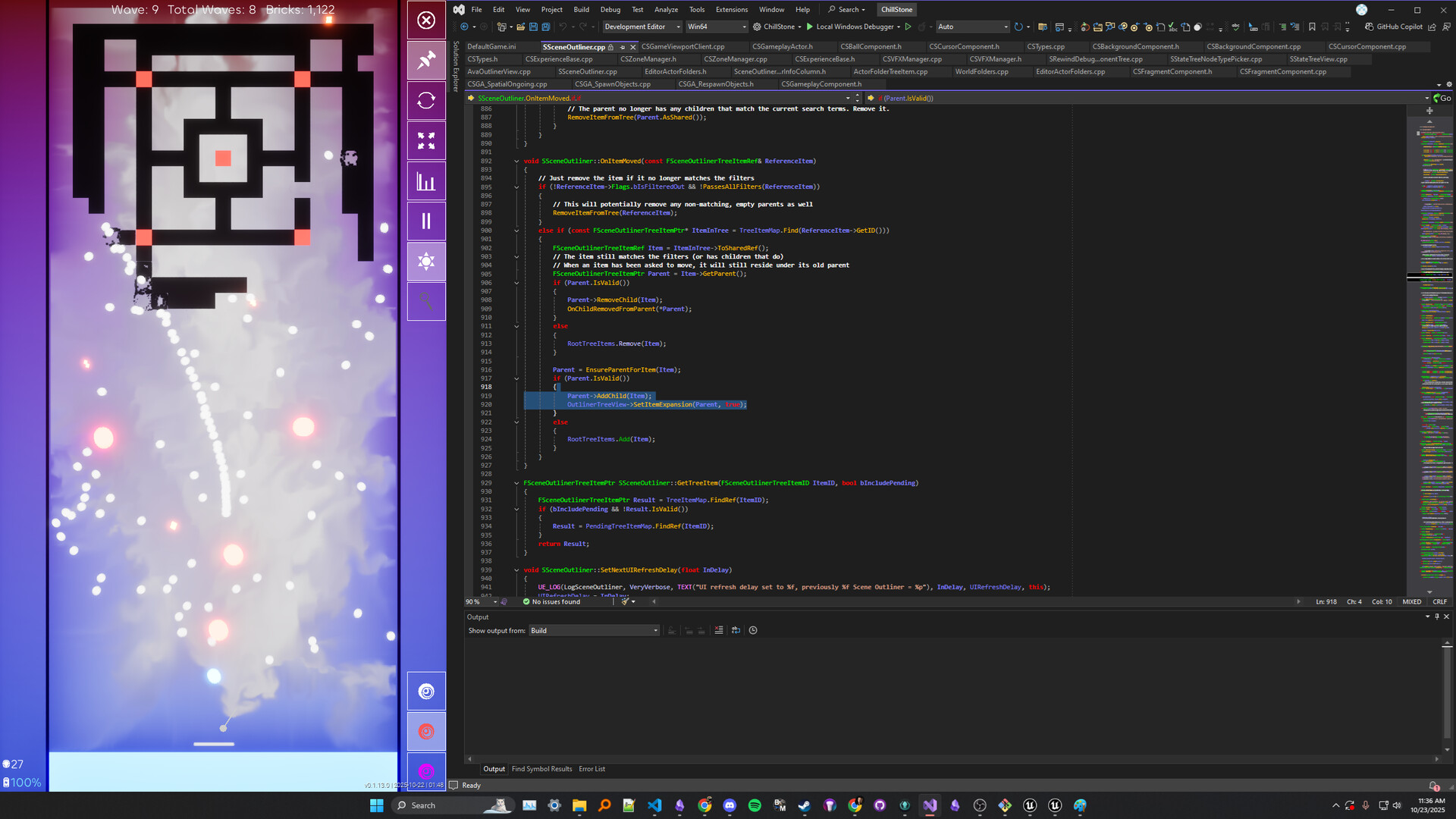Click the No issues found indicator
Image resolution: width=1456 pixels, height=819 pixels.
tap(551, 601)
